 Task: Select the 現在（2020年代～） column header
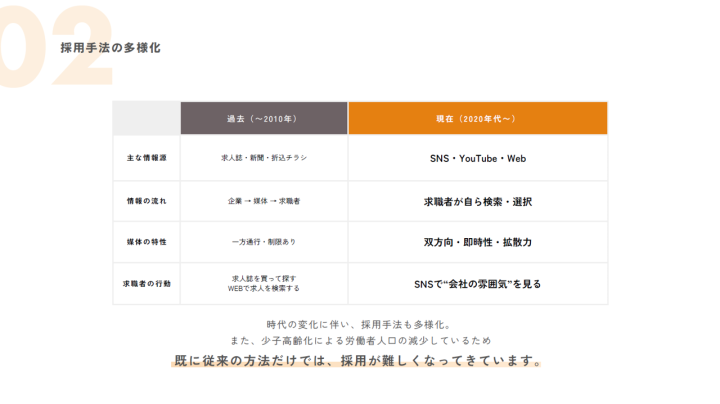478,118
